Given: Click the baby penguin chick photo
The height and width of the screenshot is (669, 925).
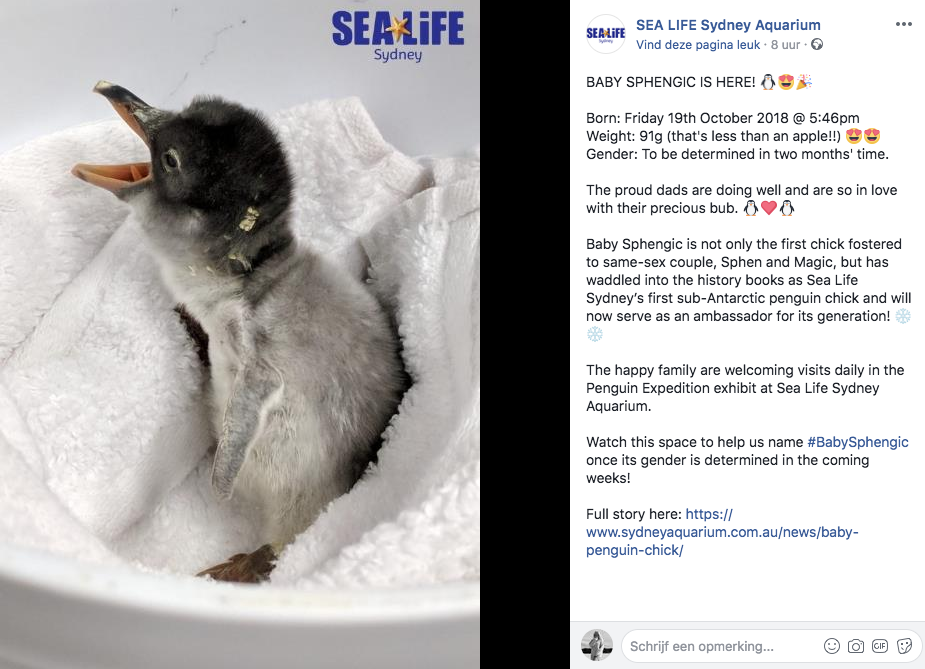Looking at the screenshot, I should tap(240, 334).
